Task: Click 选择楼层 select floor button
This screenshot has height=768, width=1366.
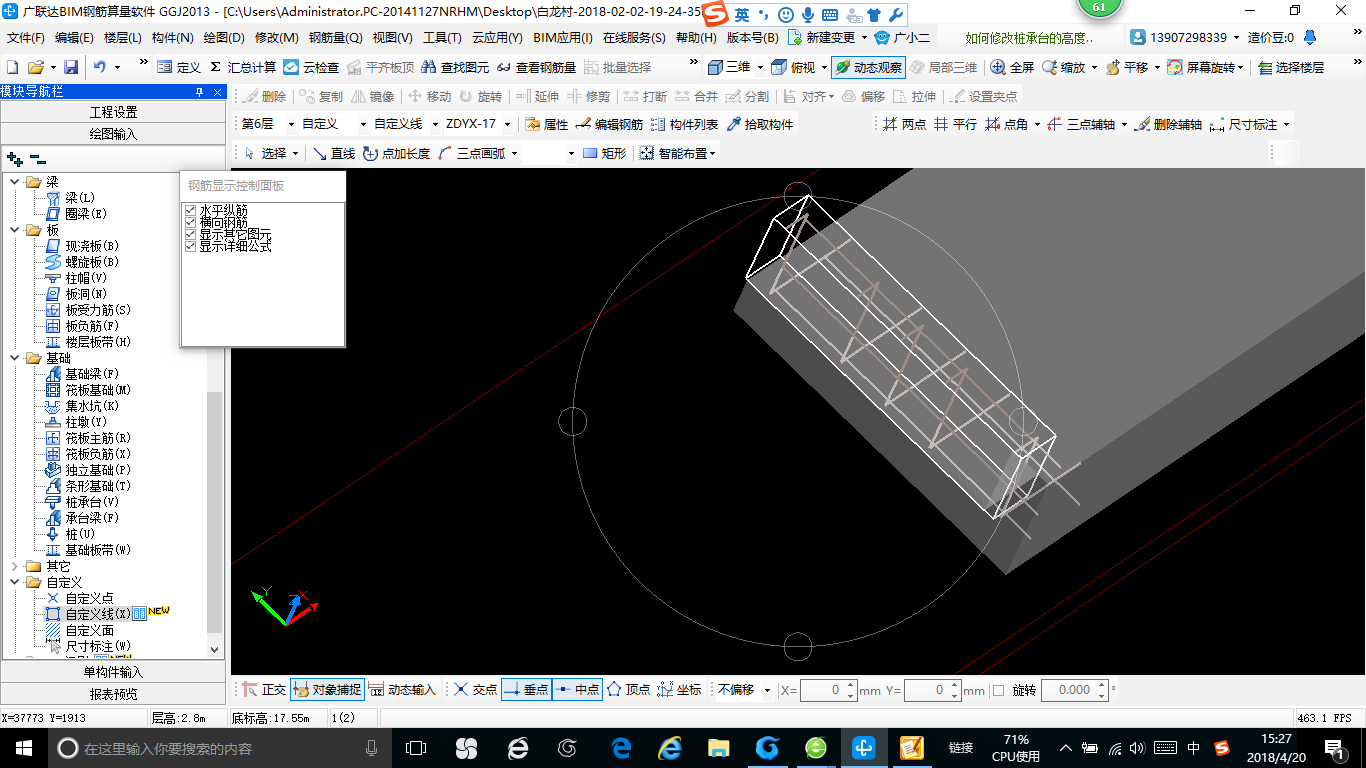Action: [1291, 67]
